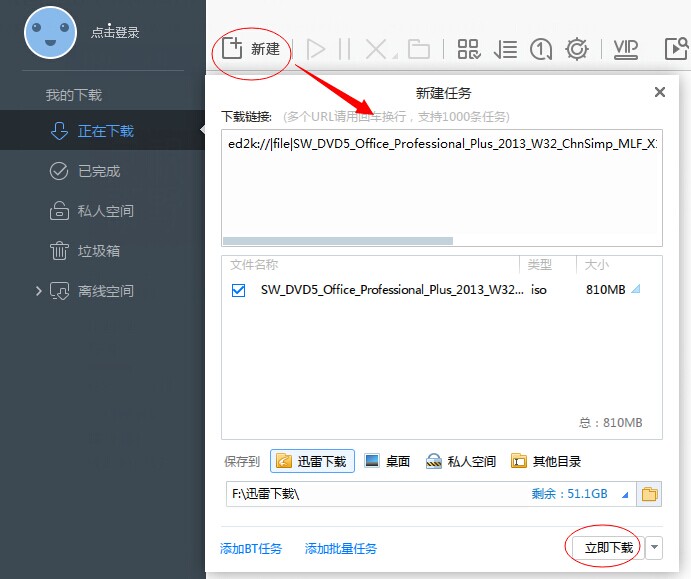Expand the 离线空间 chevron arrow
Image resolution: width=691 pixels, height=579 pixels.
click(x=39, y=291)
